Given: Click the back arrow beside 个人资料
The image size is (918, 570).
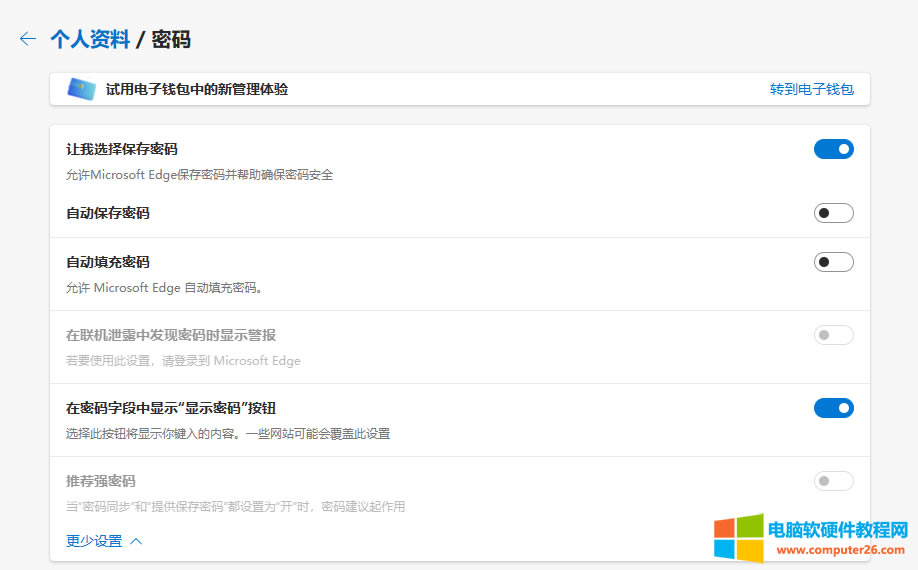Looking at the screenshot, I should point(27,39).
